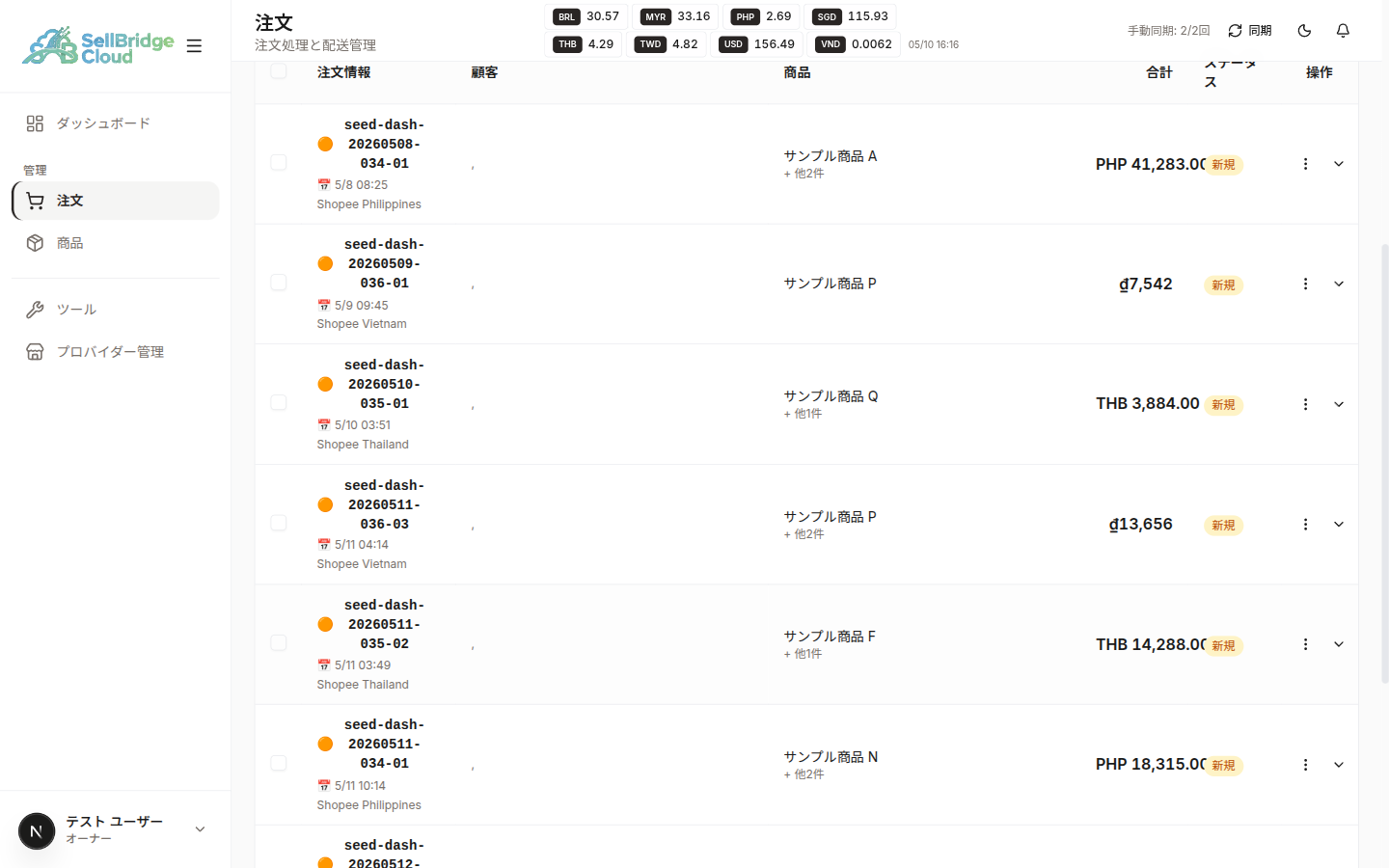Expand order row 20260510-035-01 with chevron
The height and width of the screenshot is (868, 1389).
1339,404
